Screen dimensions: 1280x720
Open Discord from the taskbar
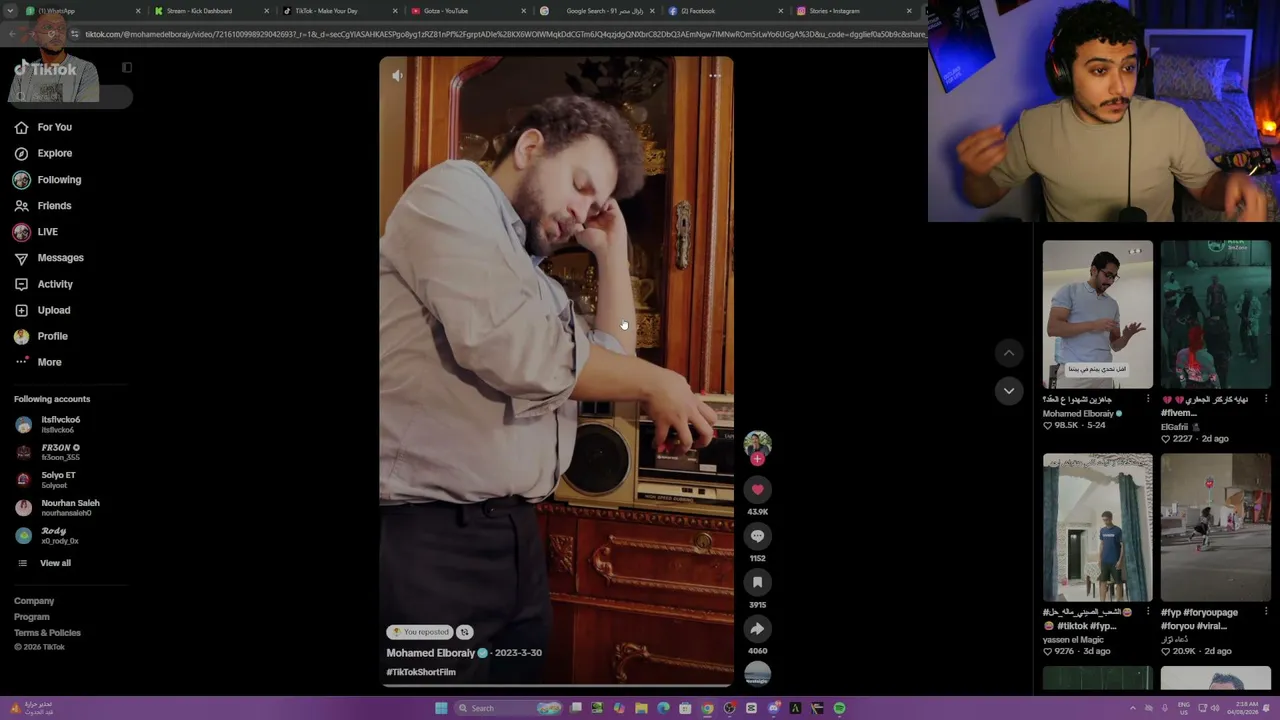(773, 708)
